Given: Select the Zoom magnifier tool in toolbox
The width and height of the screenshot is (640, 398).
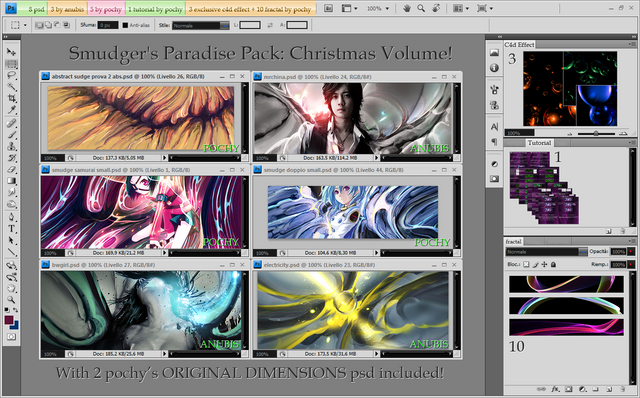Looking at the screenshot, I should [x=11, y=300].
